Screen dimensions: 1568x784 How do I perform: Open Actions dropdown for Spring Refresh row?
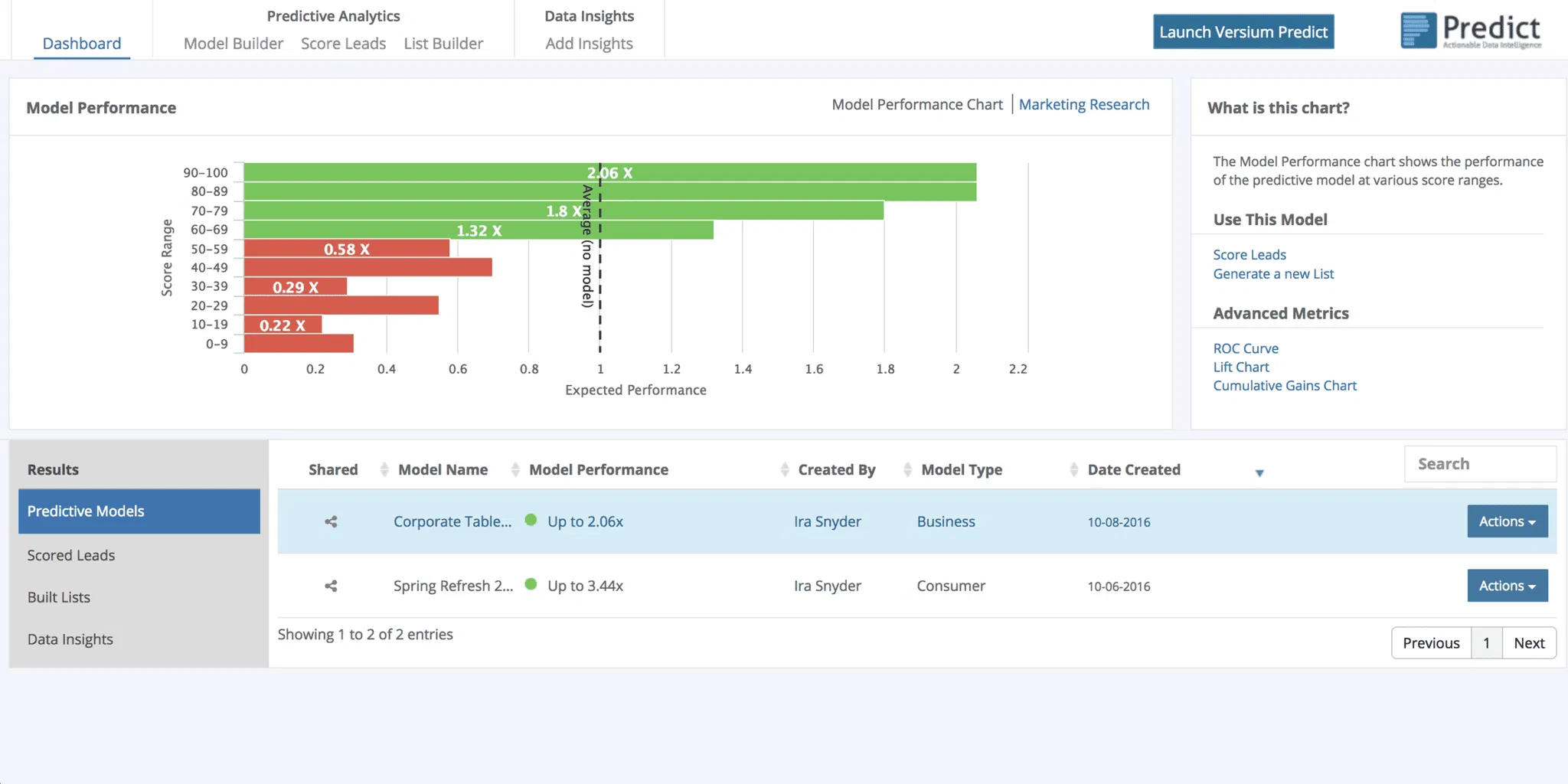[1507, 586]
